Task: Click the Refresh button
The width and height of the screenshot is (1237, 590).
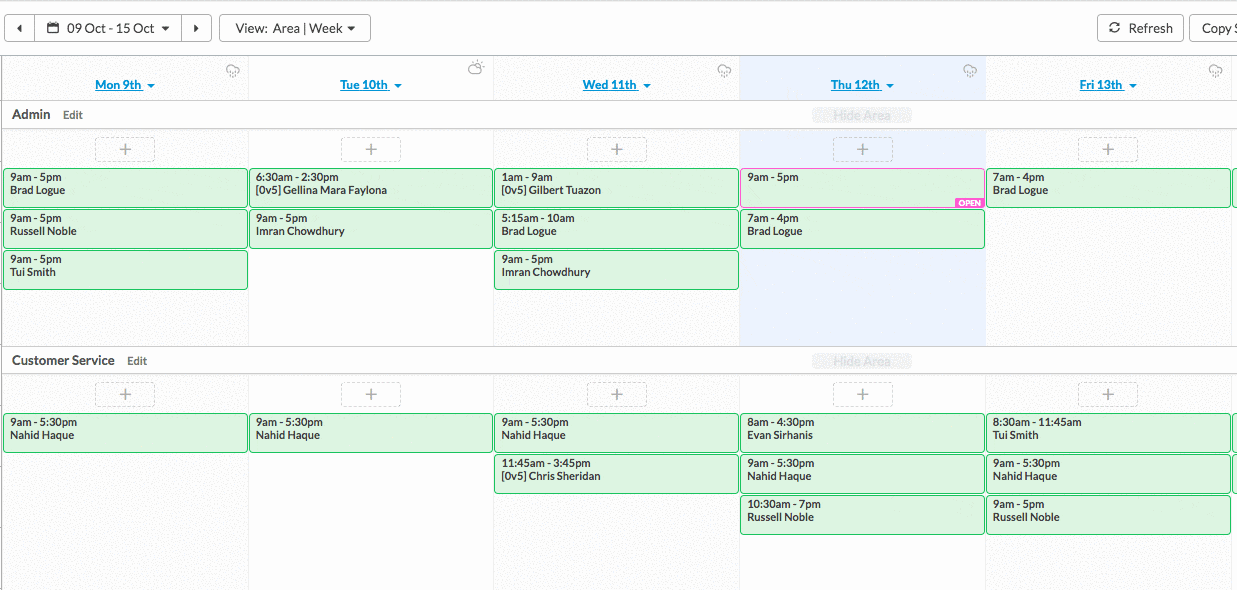Action: 1140,28
